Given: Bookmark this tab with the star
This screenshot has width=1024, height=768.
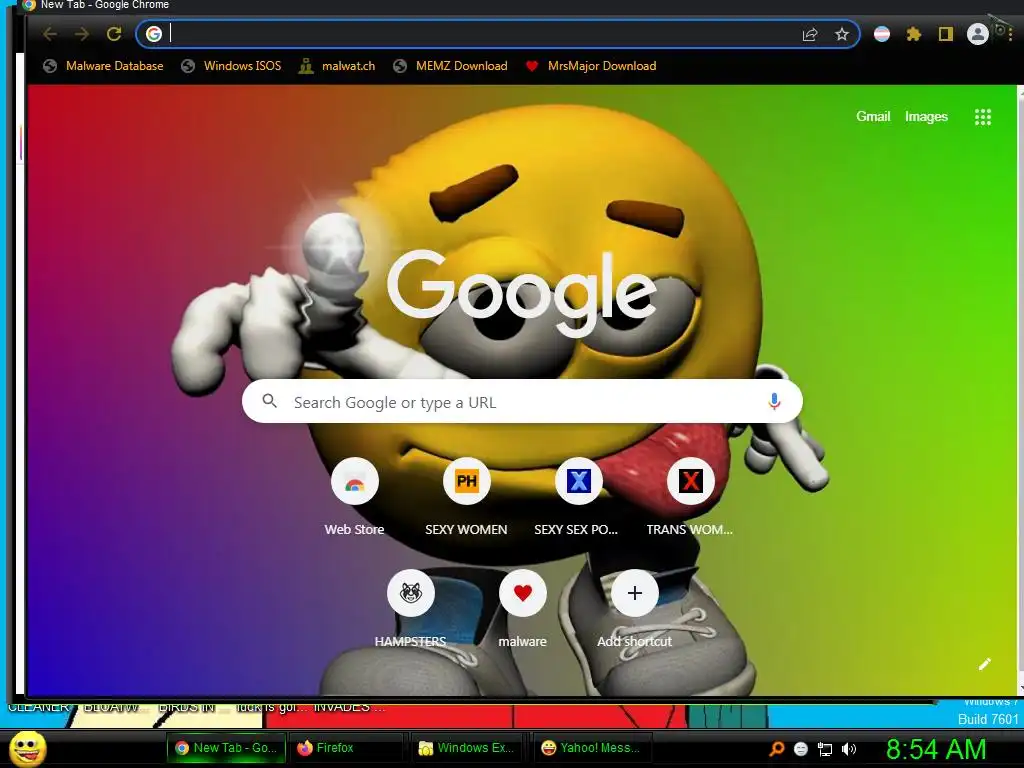Looking at the screenshot, I should pos(842,34).
